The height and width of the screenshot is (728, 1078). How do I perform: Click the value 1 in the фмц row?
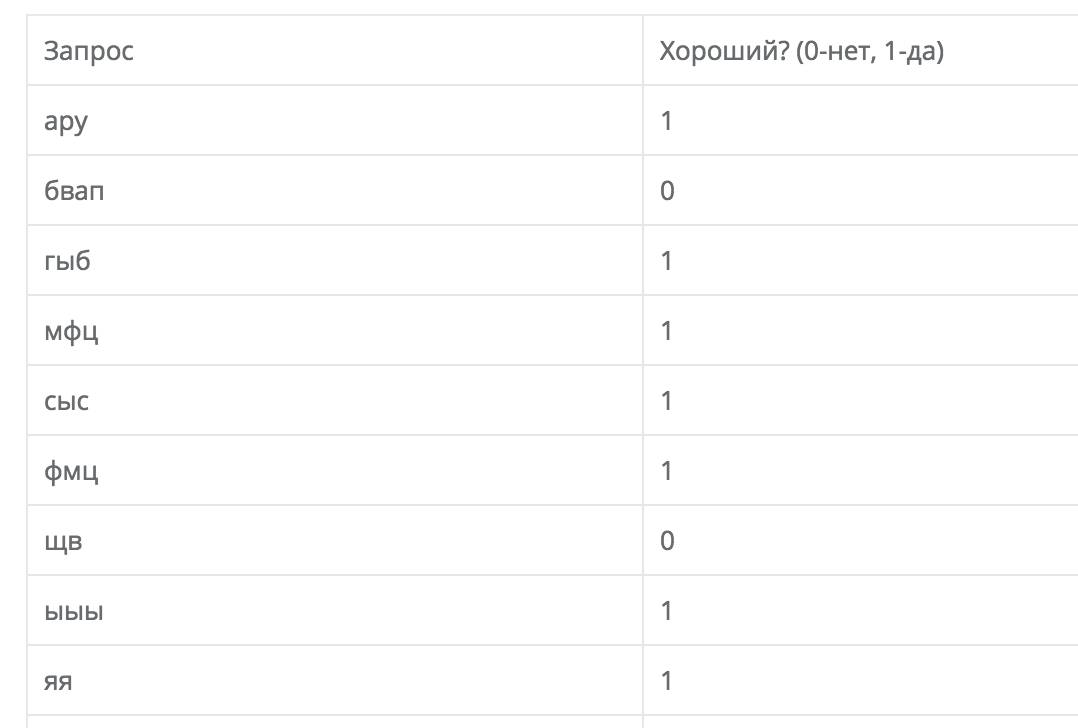(x=667, y=471)
